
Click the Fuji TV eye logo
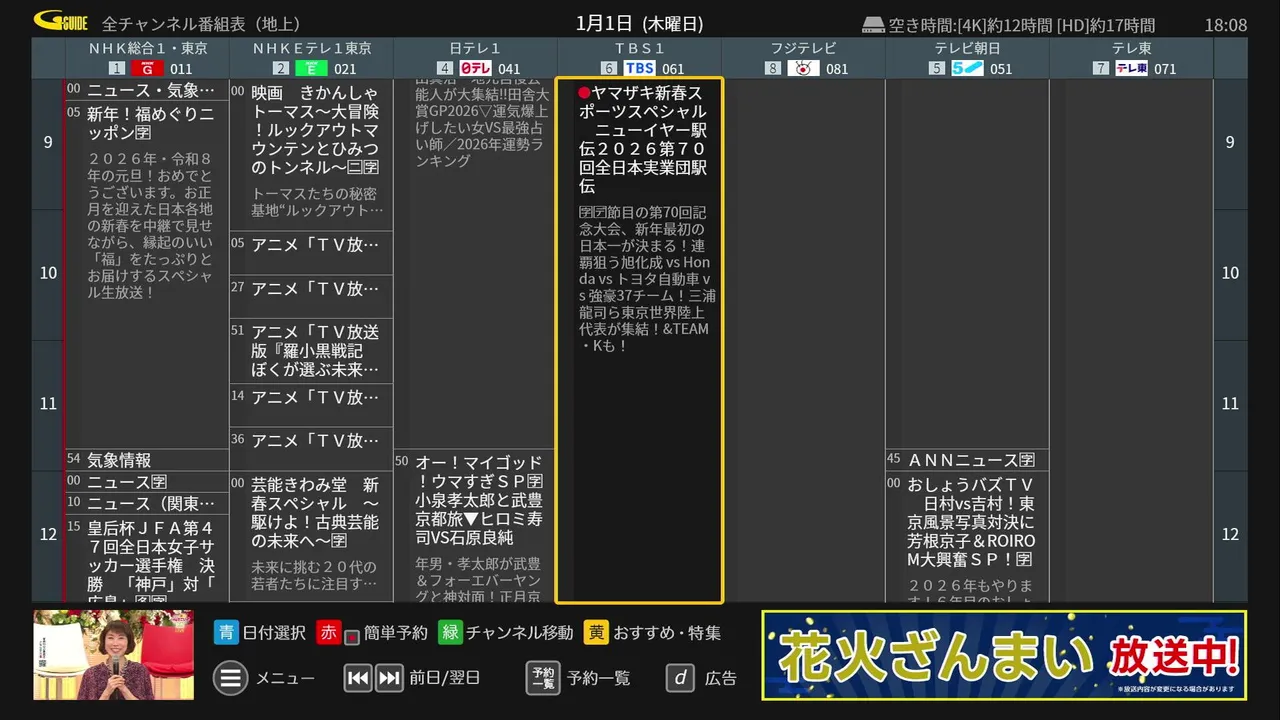pos(804,68)
